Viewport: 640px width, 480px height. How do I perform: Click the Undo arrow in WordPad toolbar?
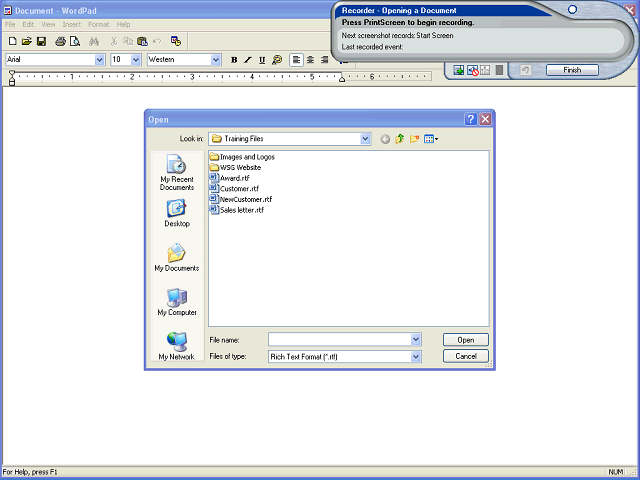[x=157, y=41]
